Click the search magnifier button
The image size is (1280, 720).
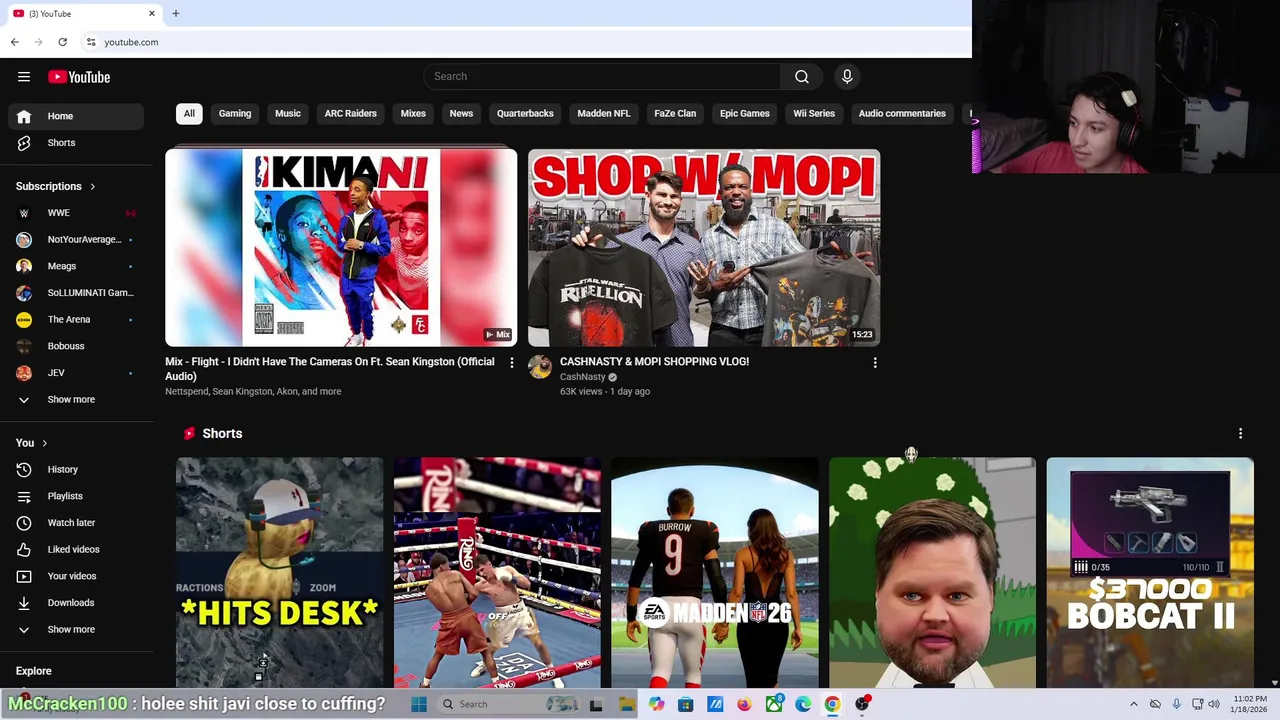point(801,77)
